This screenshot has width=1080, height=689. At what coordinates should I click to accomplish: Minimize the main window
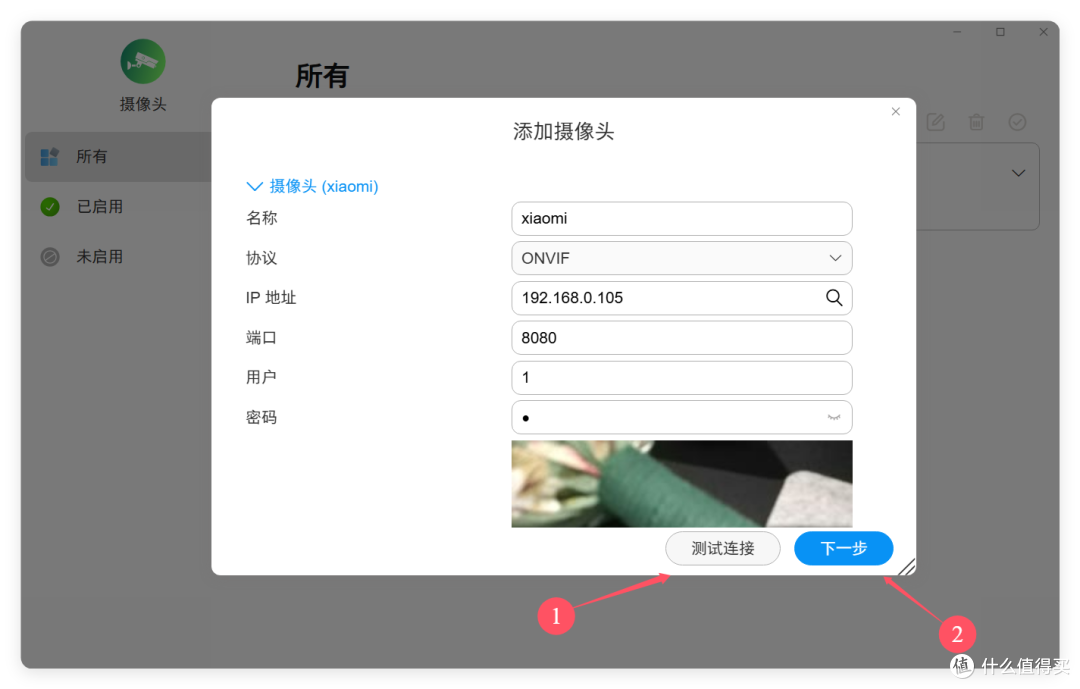[x=957, y=32]
